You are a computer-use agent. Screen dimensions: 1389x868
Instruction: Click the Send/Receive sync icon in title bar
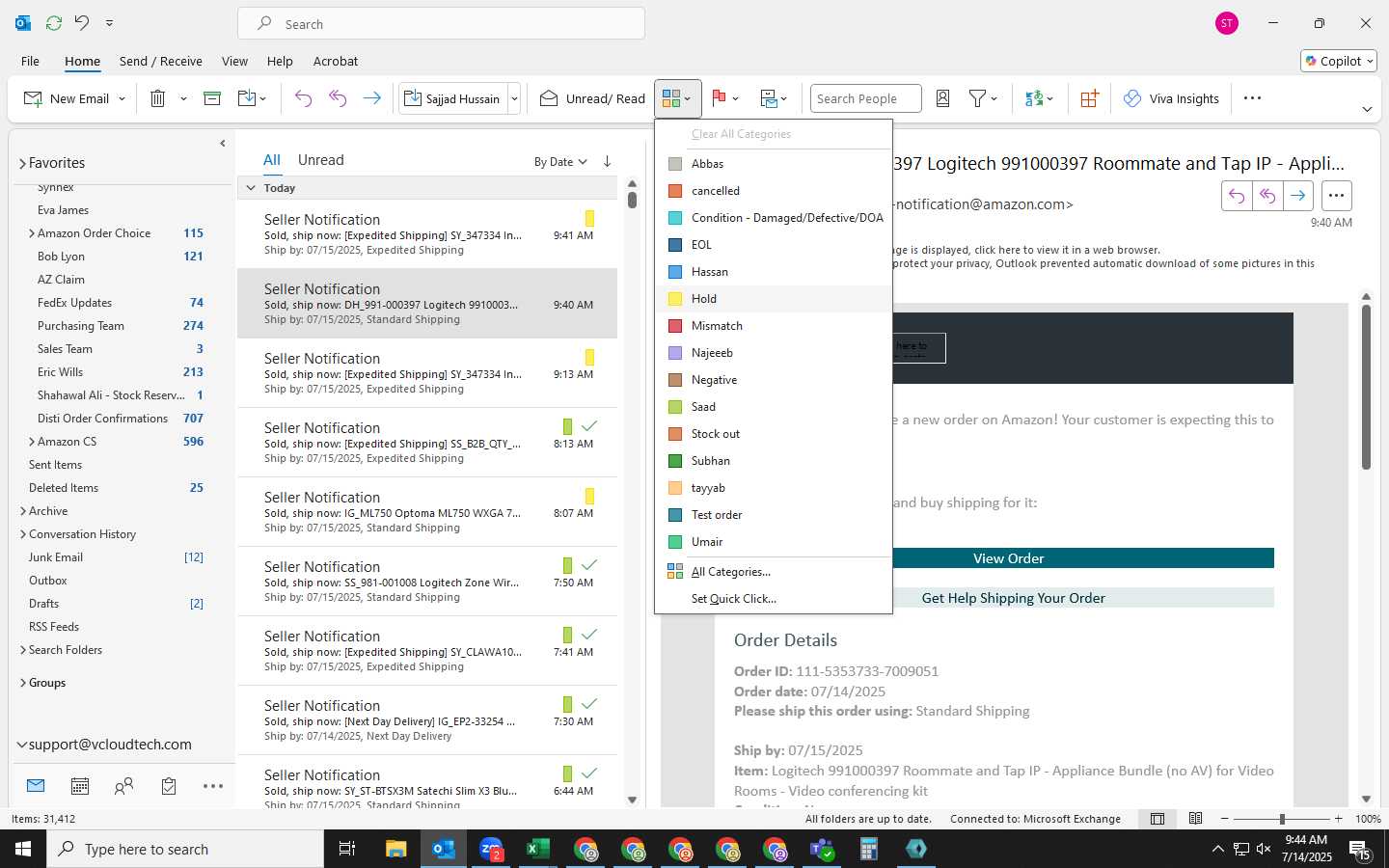(x=54, y=22)
